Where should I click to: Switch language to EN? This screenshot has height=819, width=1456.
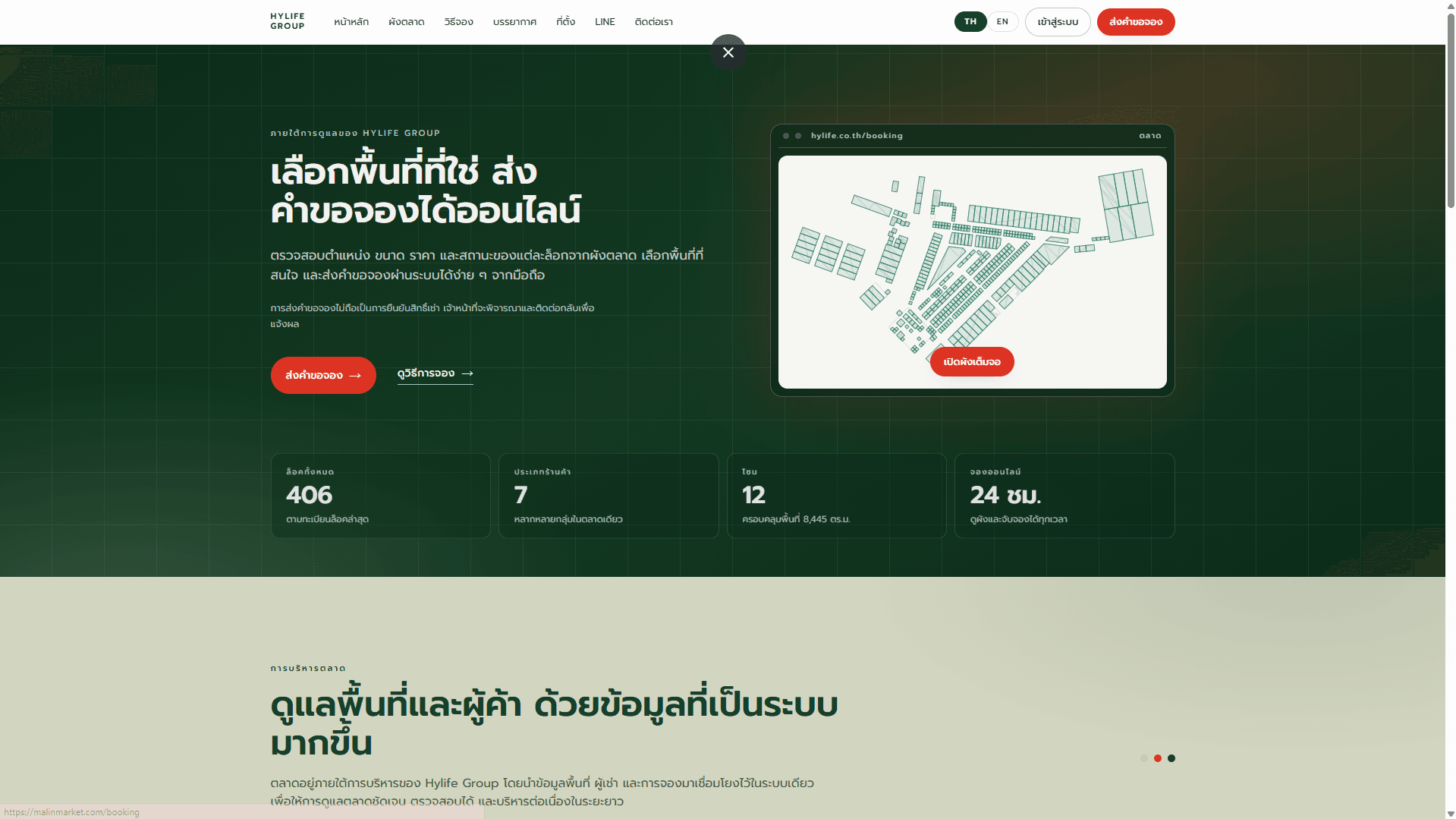pos(1002,21)
